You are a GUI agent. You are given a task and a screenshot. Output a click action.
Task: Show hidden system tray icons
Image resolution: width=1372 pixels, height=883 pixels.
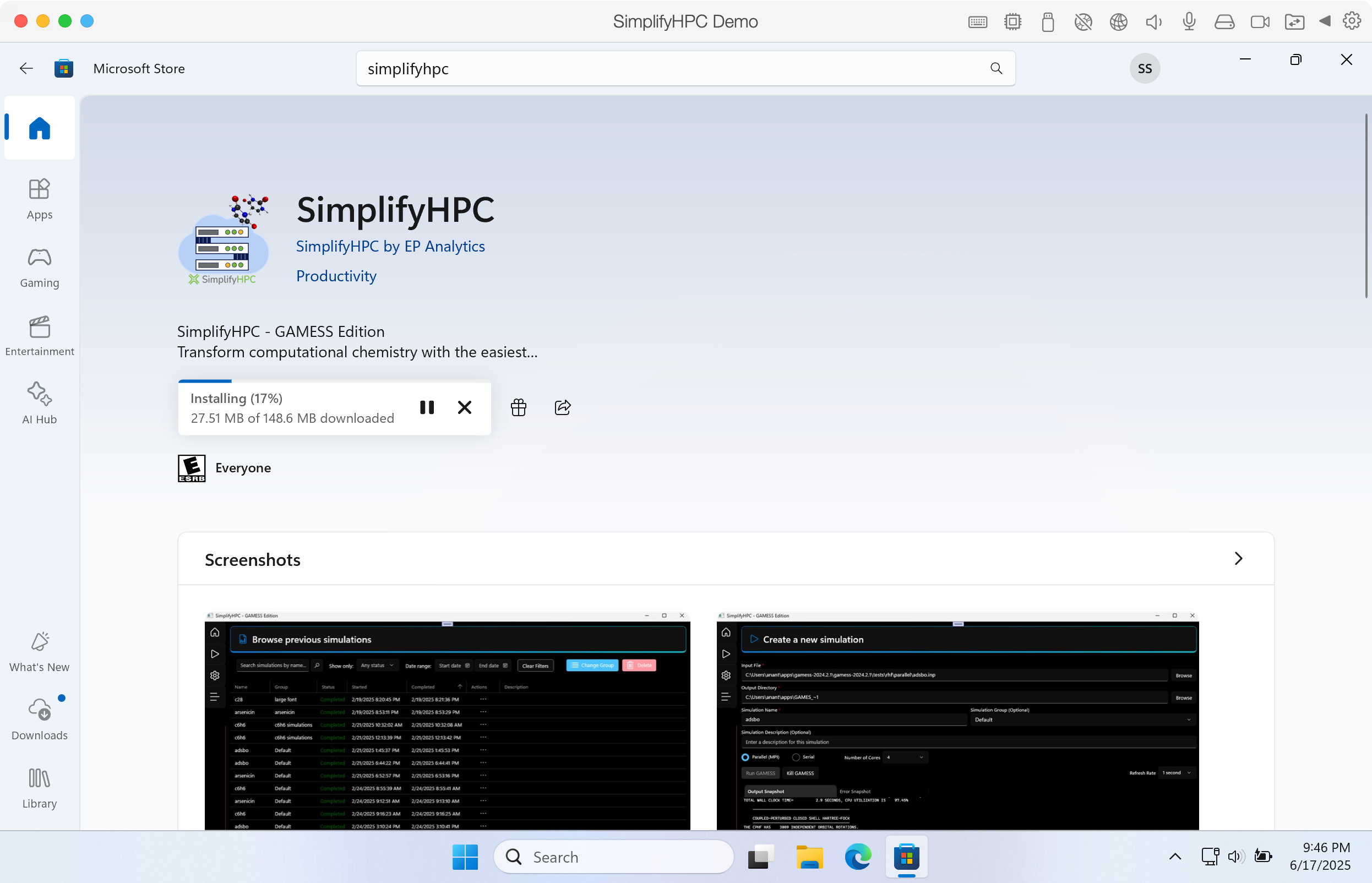click(x=1175, y=857)
